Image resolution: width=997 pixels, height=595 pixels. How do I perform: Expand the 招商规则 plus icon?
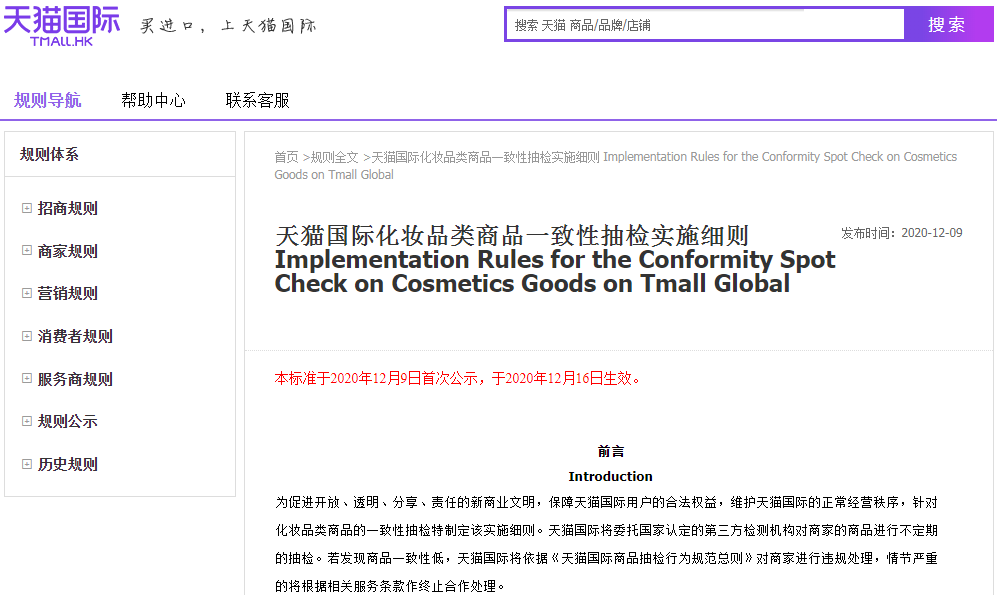pyautogui.click(x=27, y=208)
